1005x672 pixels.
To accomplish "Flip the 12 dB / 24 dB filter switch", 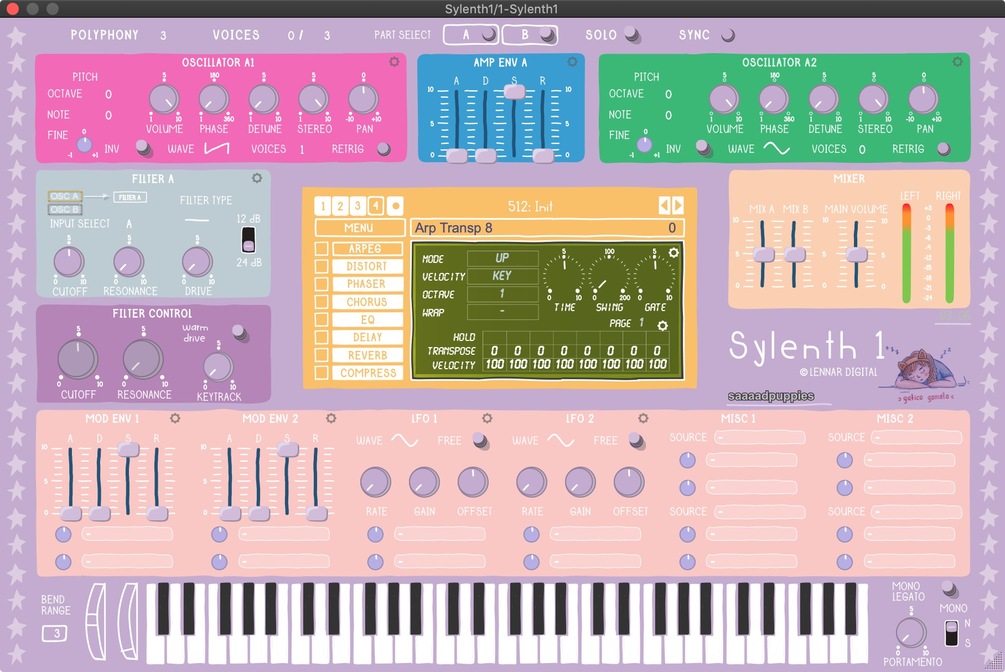I will point(248,240).
